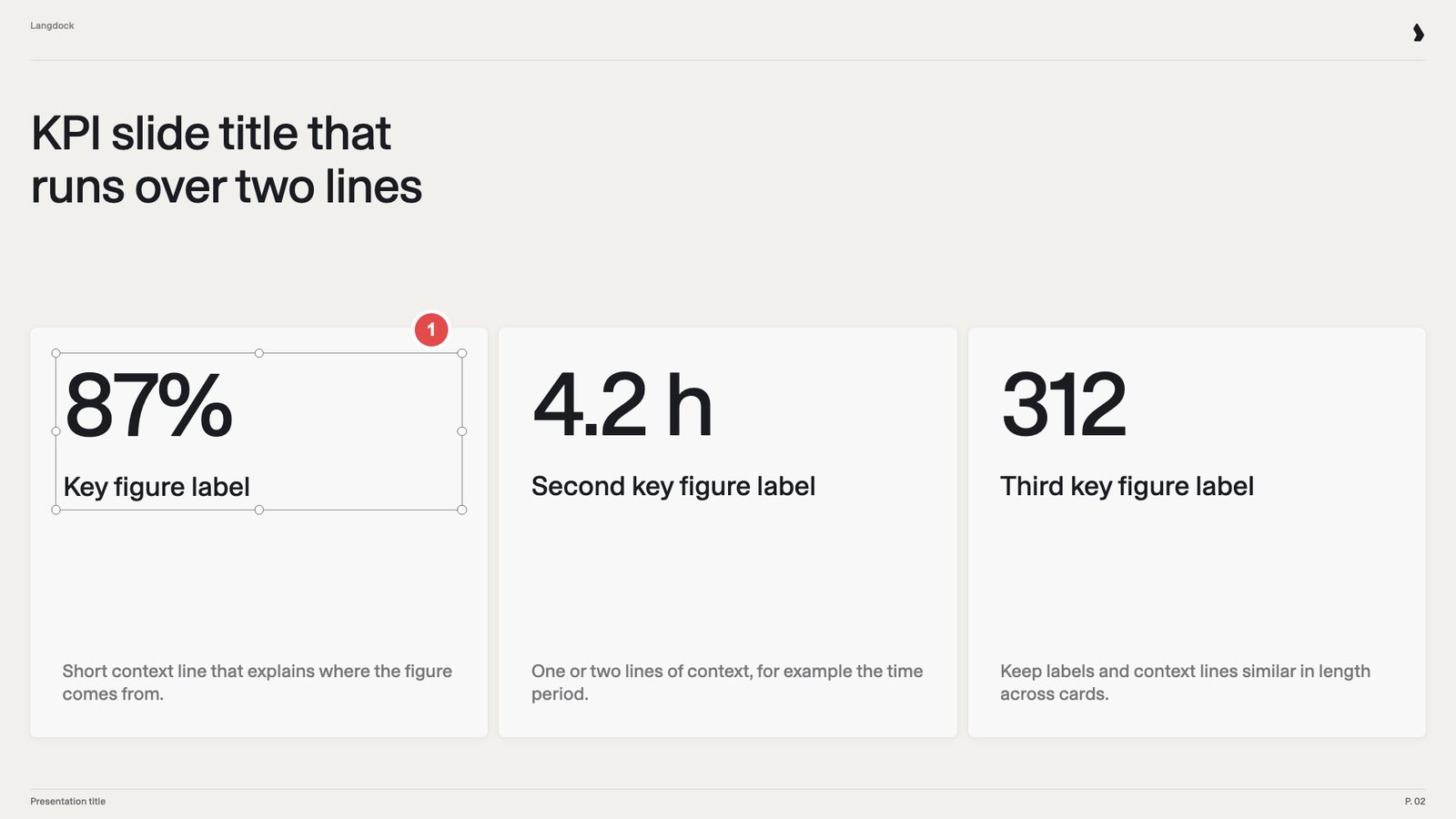This screenshot has height=819, width=1456.
Task: Click the 'Presentation title' footer text
Action: point(68,802)
